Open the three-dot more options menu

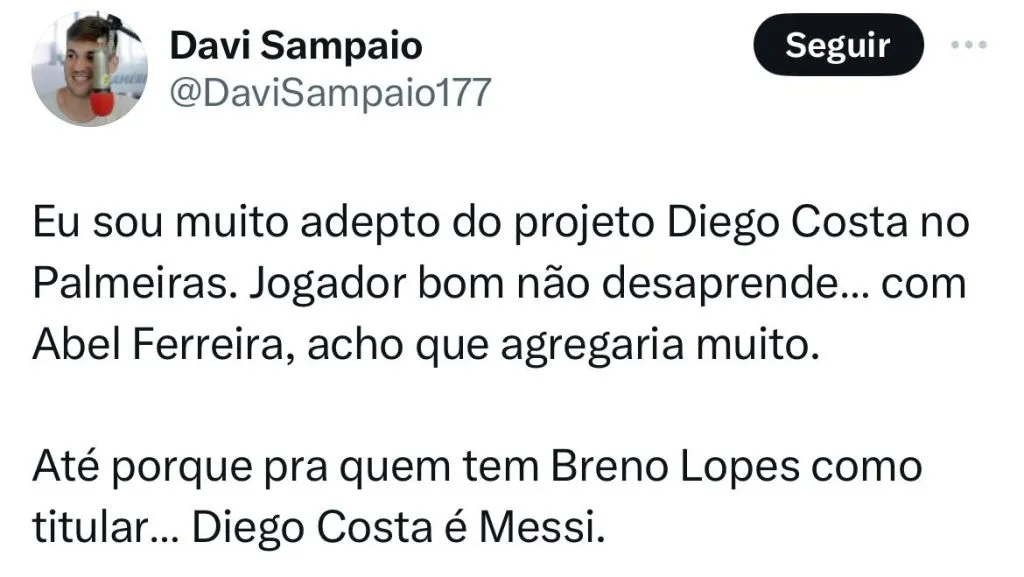point(968,45)
